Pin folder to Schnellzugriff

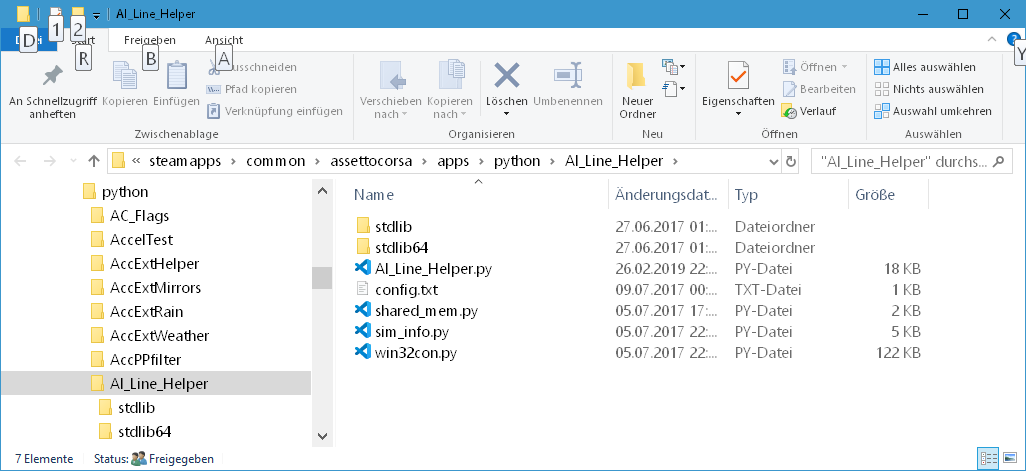(52, 90)
